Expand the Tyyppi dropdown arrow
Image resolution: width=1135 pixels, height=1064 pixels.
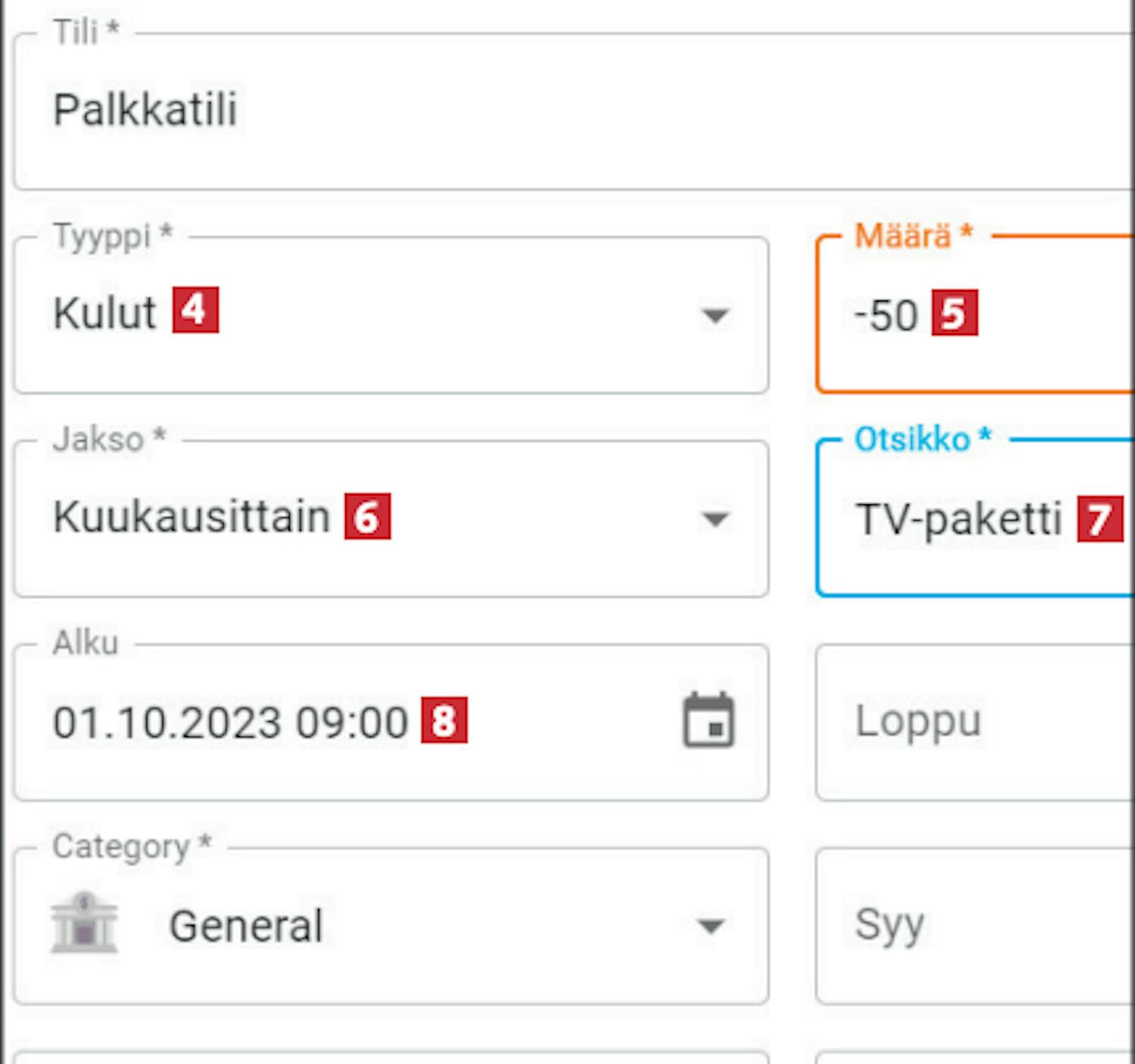click(714, 315)
